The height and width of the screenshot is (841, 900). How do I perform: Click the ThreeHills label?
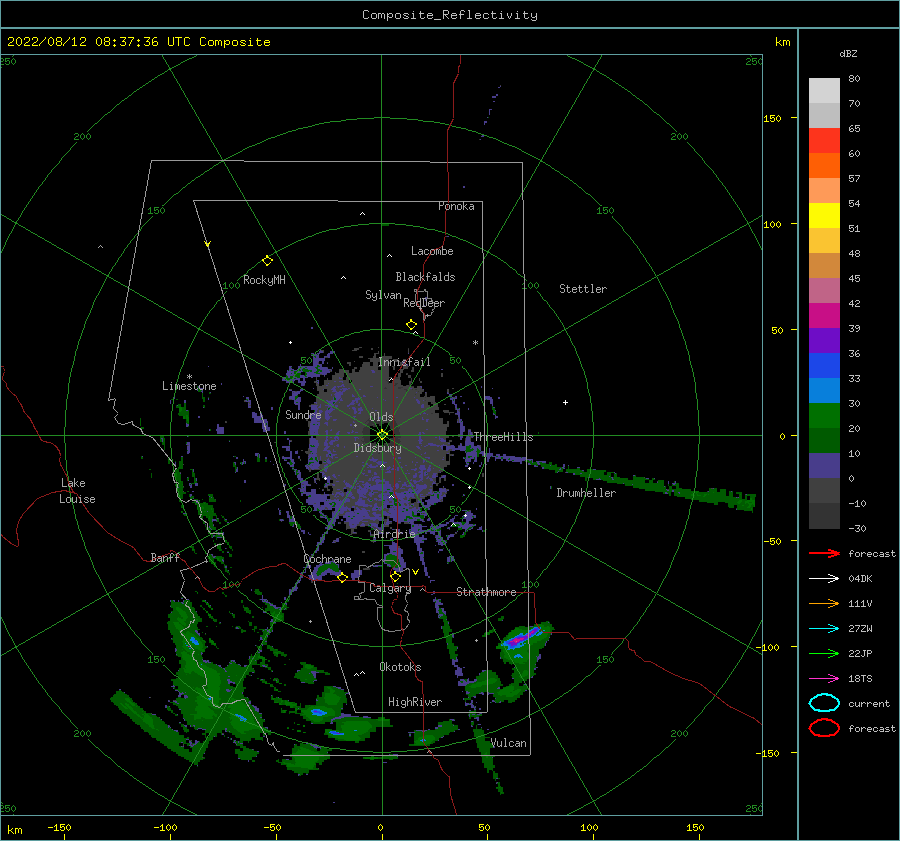(503, 437)
